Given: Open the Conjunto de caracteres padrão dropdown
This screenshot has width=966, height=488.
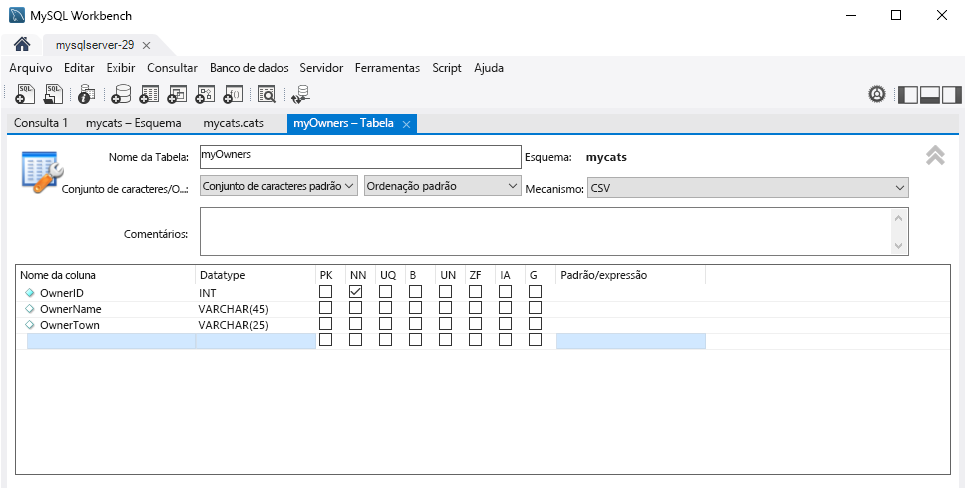Looking at the screenshot, I should point(279,186).
